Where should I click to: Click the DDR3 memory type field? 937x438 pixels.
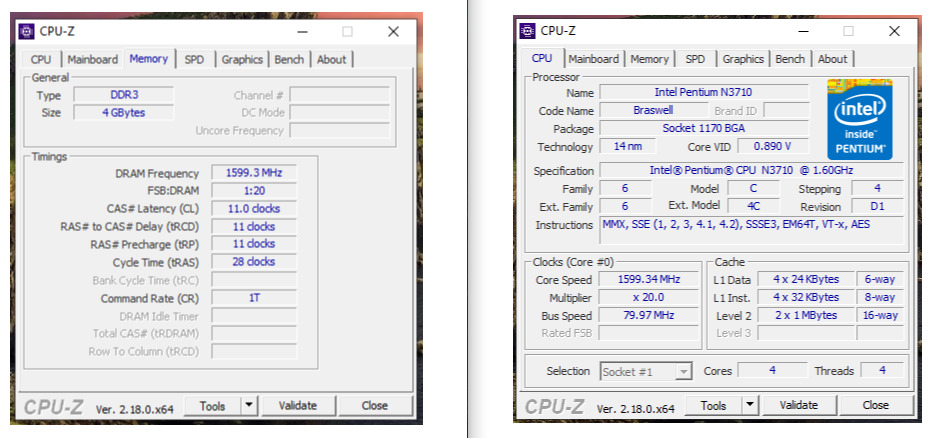(x=124, y=95)
